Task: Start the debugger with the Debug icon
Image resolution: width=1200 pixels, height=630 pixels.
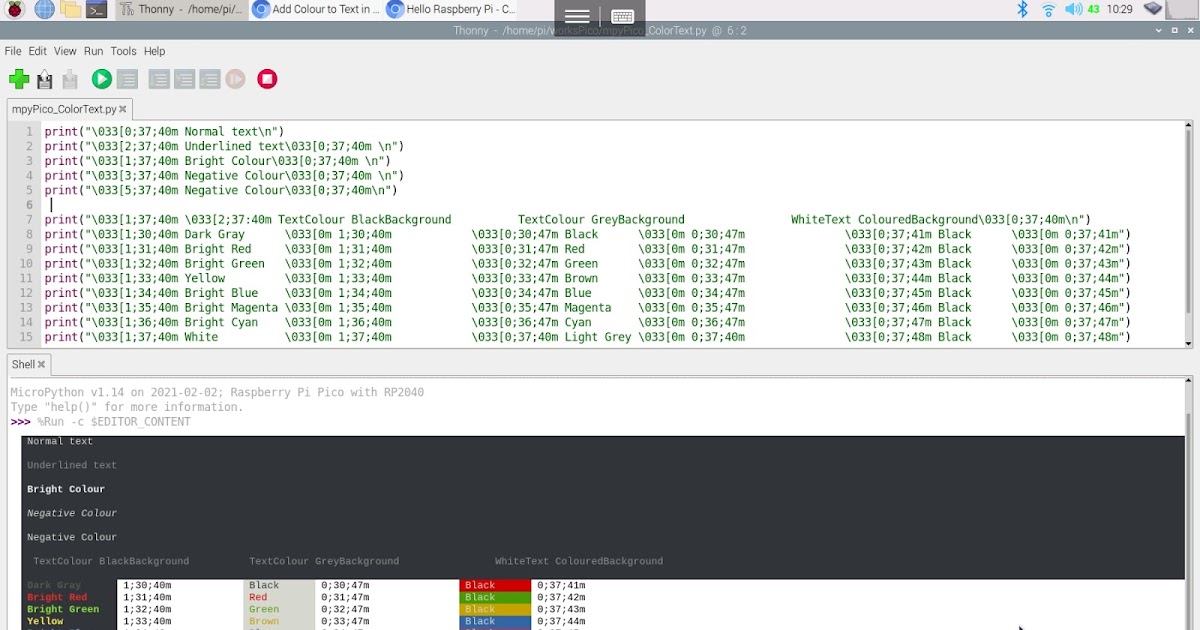Action: (x=127, y=79)
